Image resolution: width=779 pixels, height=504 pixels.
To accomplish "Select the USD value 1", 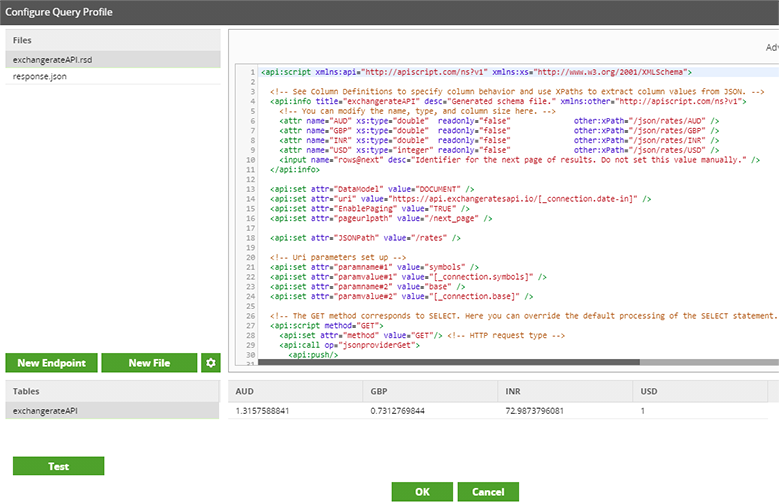I will (x=643, y=411).
